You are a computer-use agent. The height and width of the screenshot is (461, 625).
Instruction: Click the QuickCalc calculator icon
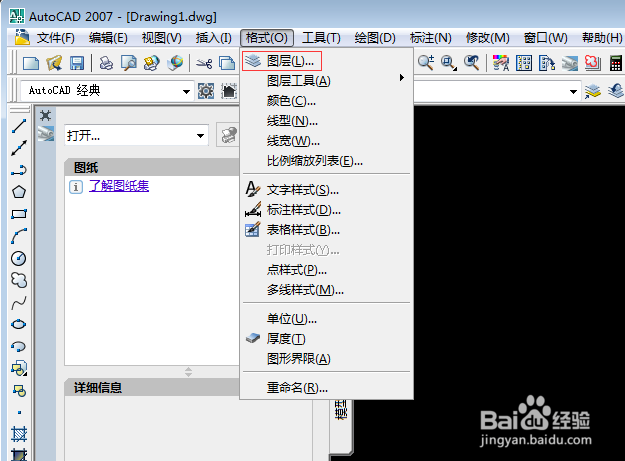pyautogui.click(x=616, y=63)
